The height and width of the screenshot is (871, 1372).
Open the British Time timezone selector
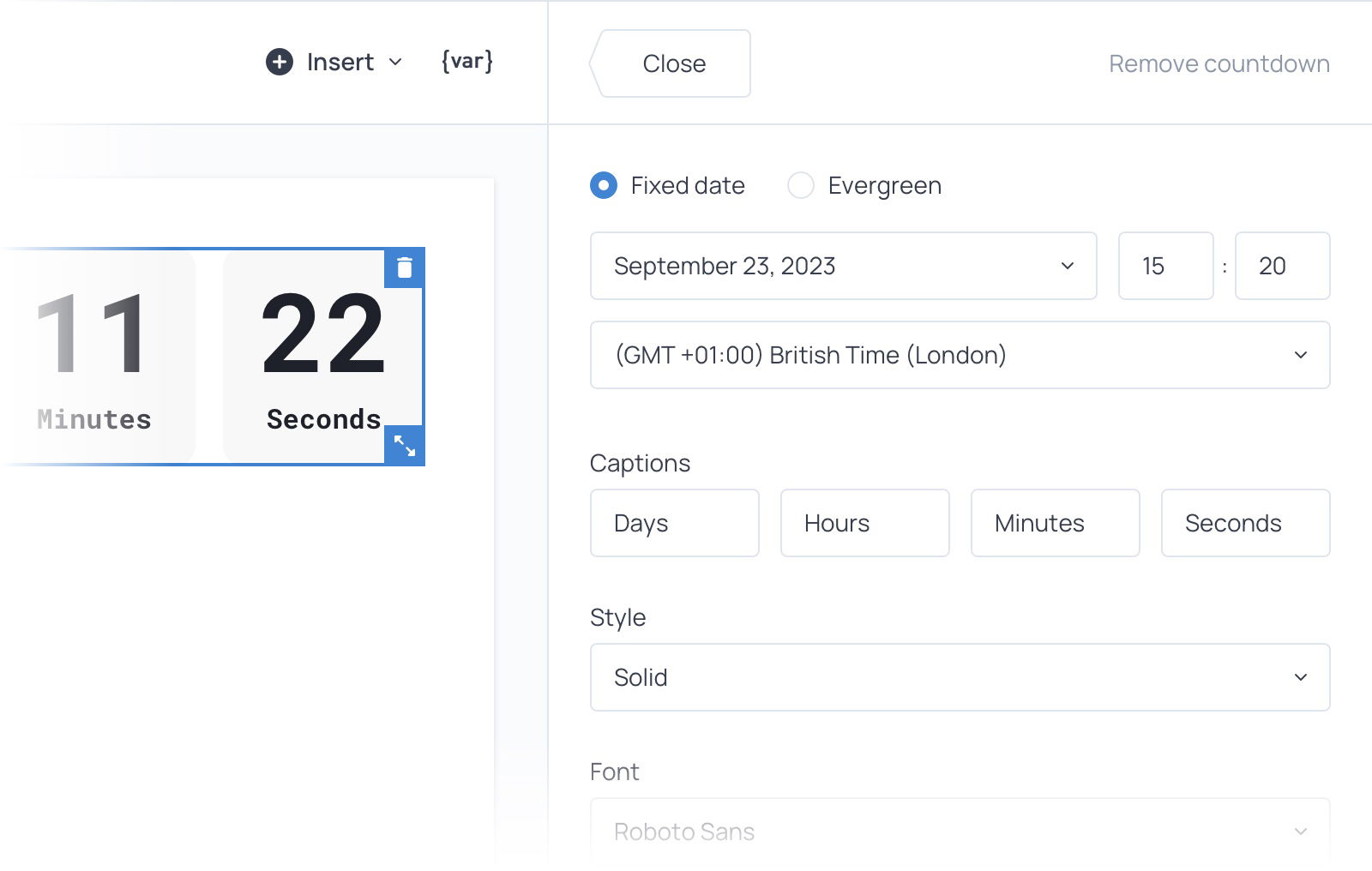pyautogui.click(x=960, y=355)
